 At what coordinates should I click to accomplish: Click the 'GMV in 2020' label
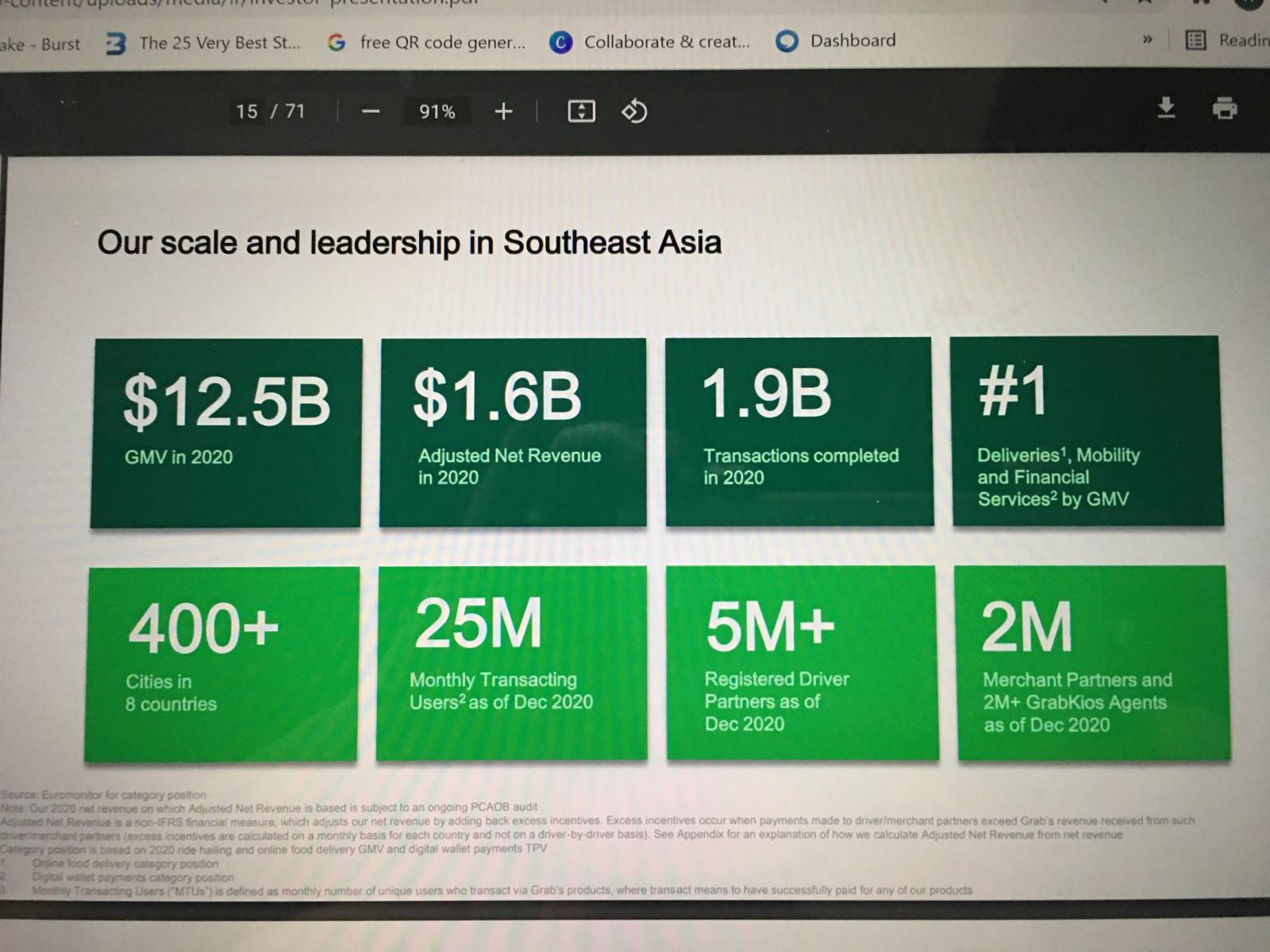[x=179, y=457]
